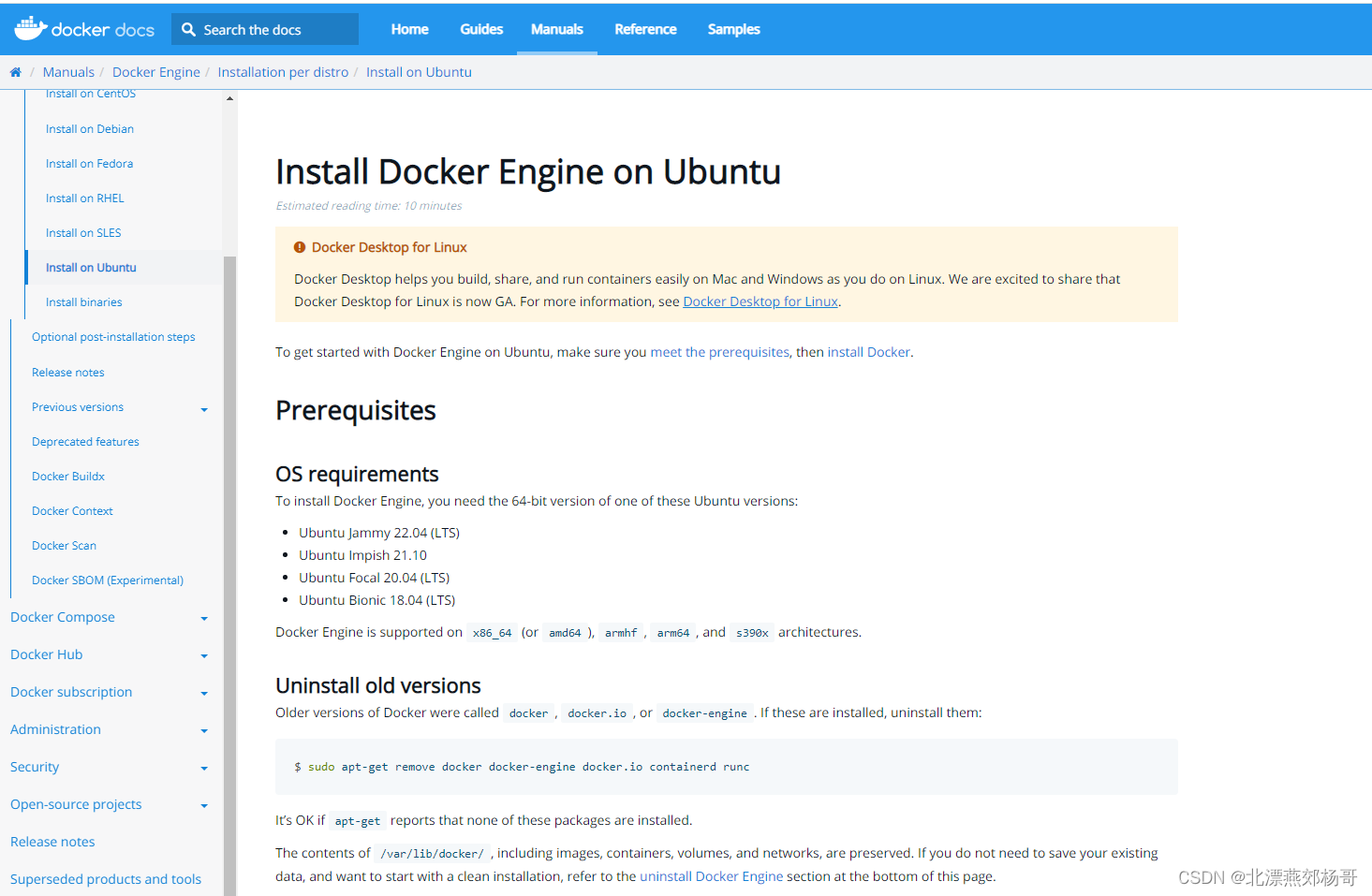Select Install on Ubuntu in sidebar
Image resolution: width=1372 pixels, height=896 pixels.
[x=91, y=268]
